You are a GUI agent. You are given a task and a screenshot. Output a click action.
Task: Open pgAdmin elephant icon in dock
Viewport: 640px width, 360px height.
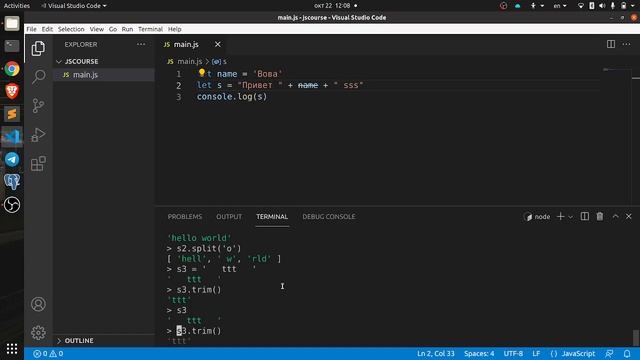point(12,182)
